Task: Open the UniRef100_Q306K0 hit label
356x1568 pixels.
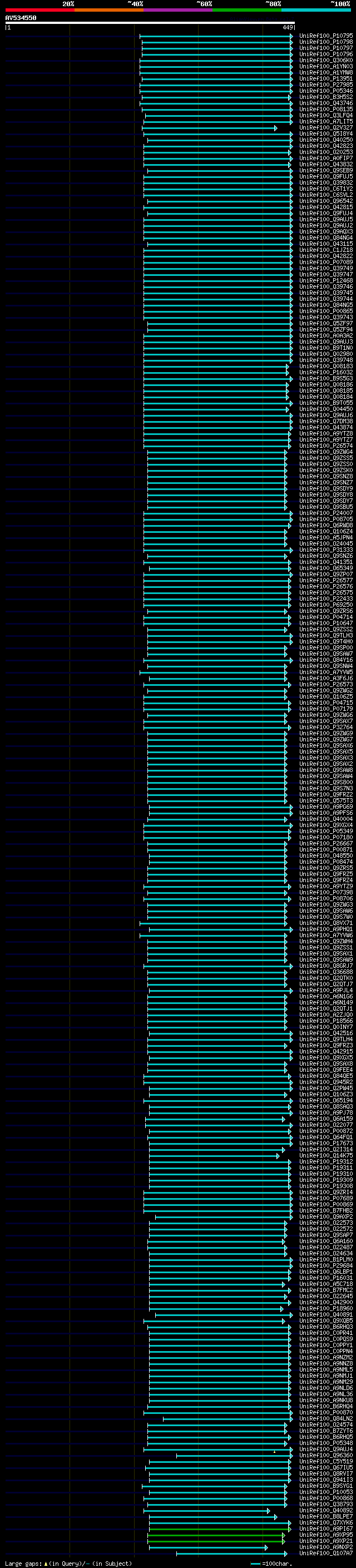Action: pos(326,61)
